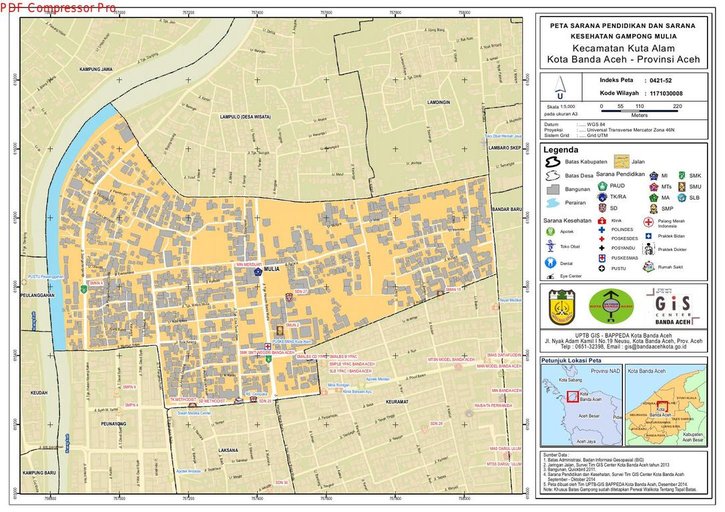Viewport: 725px width, 512px height.
Task: Click the PUSKESMAS legend icon
Action: click(602, 257)
